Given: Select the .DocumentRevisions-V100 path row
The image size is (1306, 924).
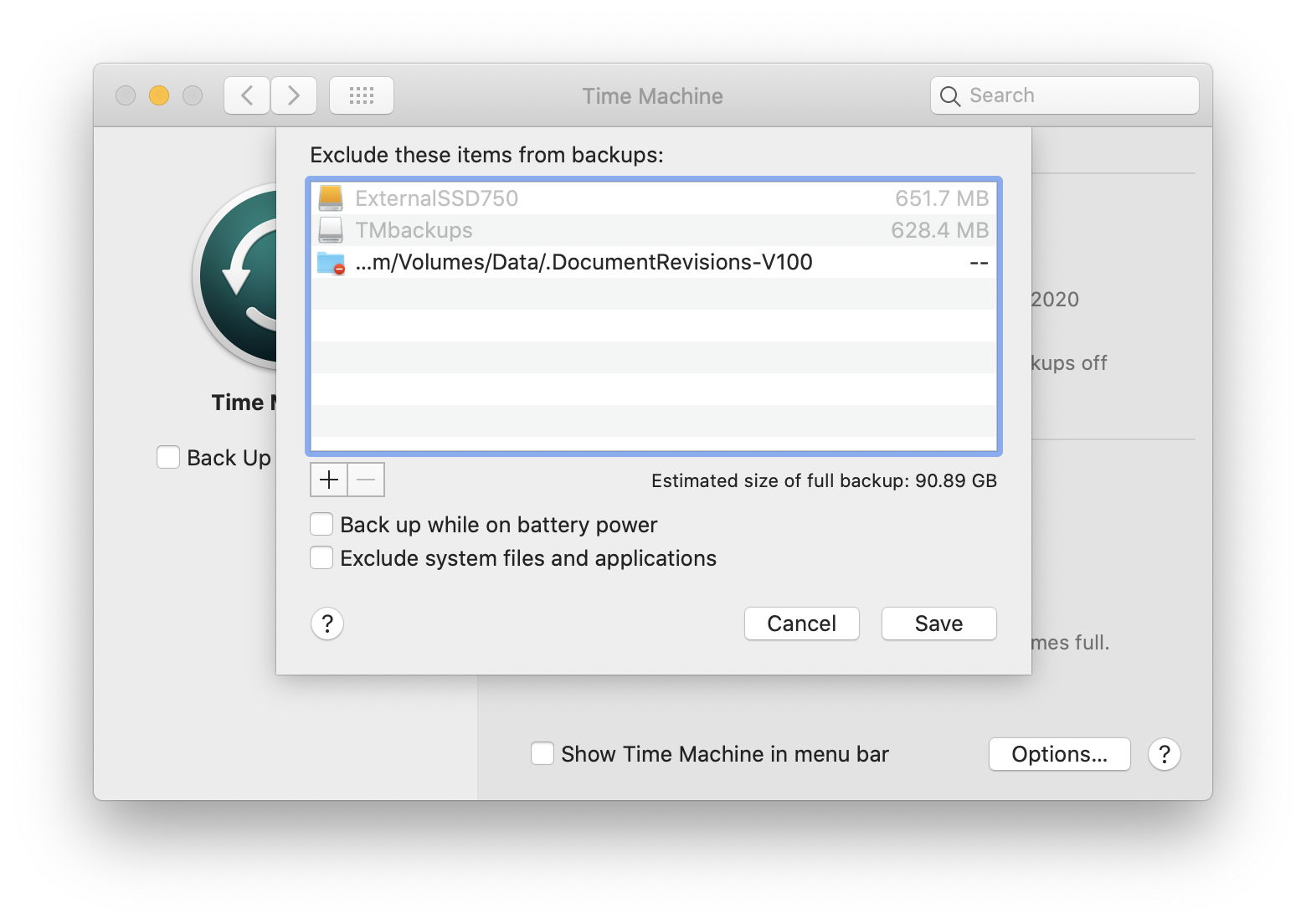Looking at the screenshot, I should (653, 263).
